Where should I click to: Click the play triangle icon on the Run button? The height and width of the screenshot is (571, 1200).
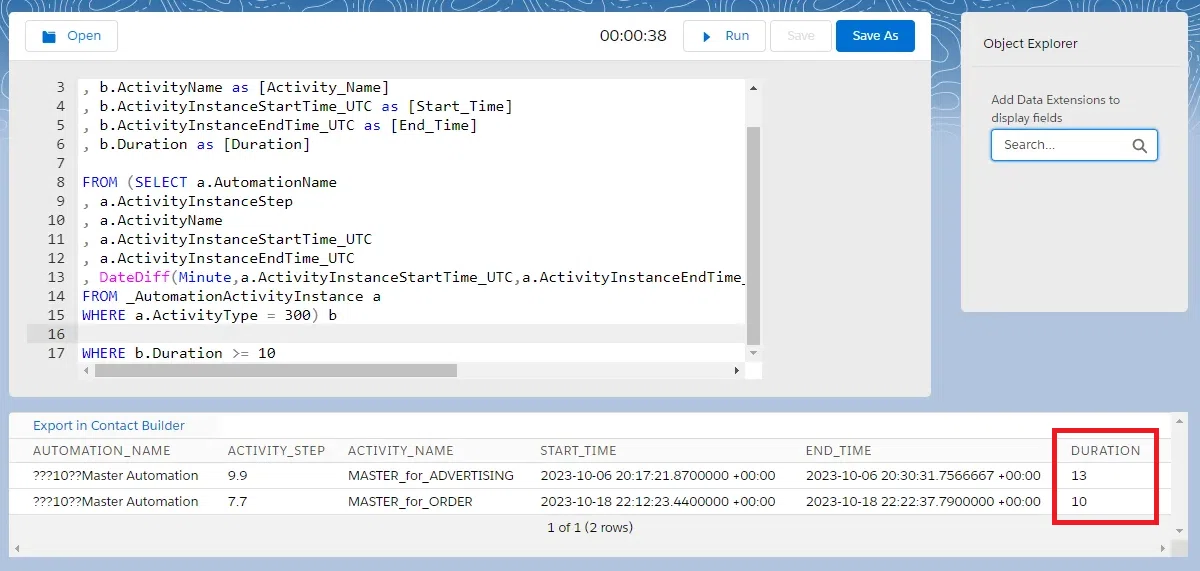point(706,36)
